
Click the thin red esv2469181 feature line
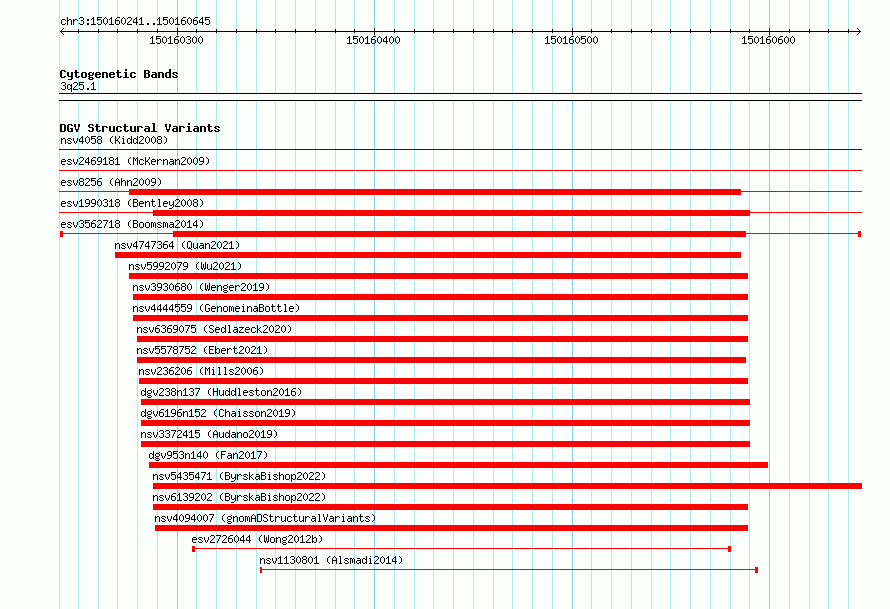[x=460, y=170]
